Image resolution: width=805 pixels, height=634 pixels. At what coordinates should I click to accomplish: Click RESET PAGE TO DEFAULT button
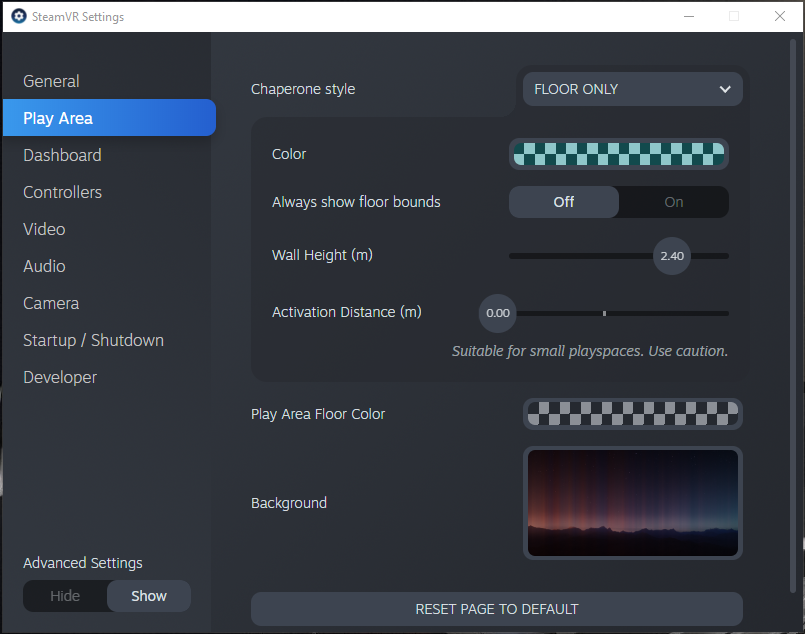coord(496,609)
